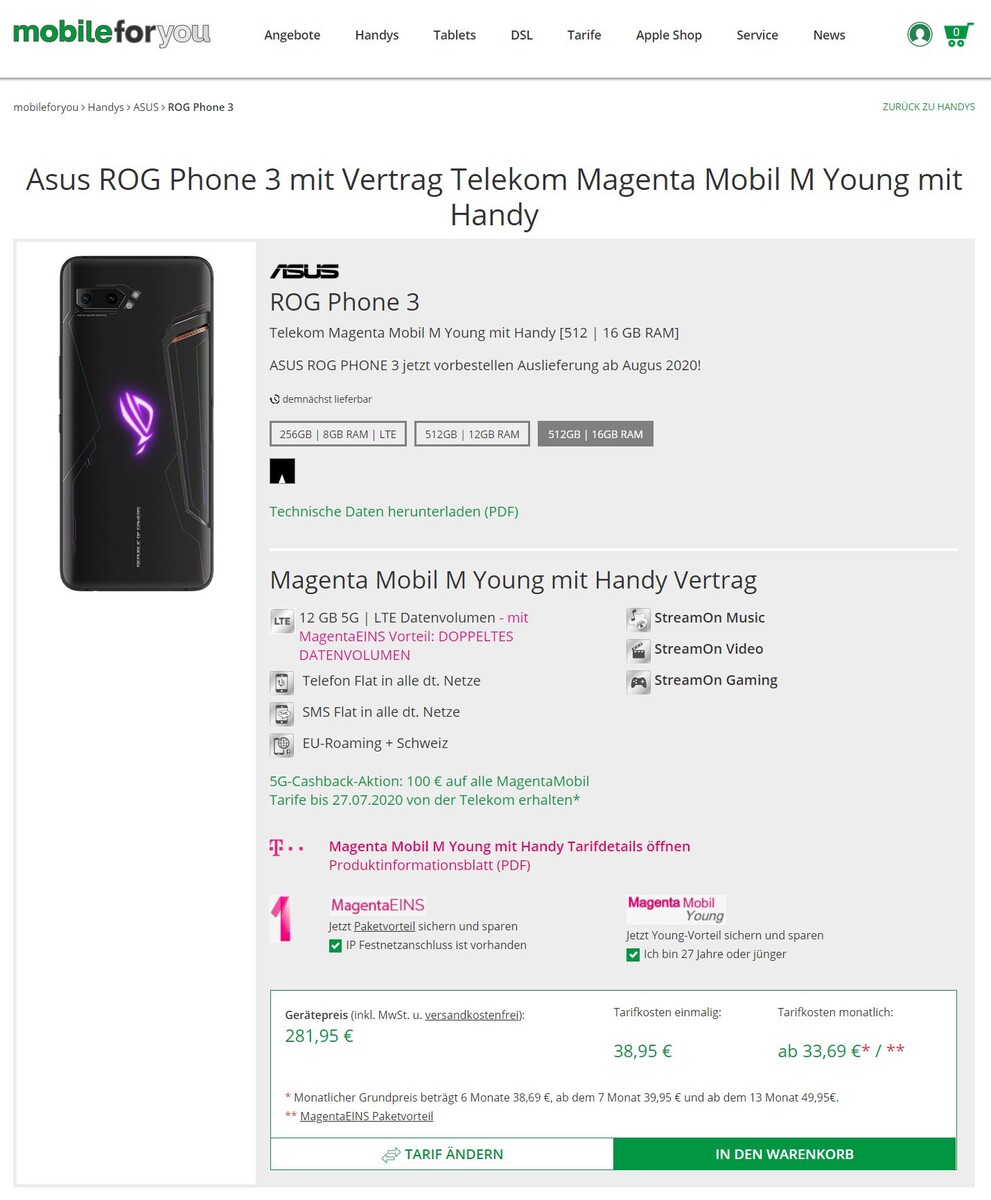Select 512GB | 12GB RAM variant
This screenshot has height=1200, width=991.
(x=472, y=433)
